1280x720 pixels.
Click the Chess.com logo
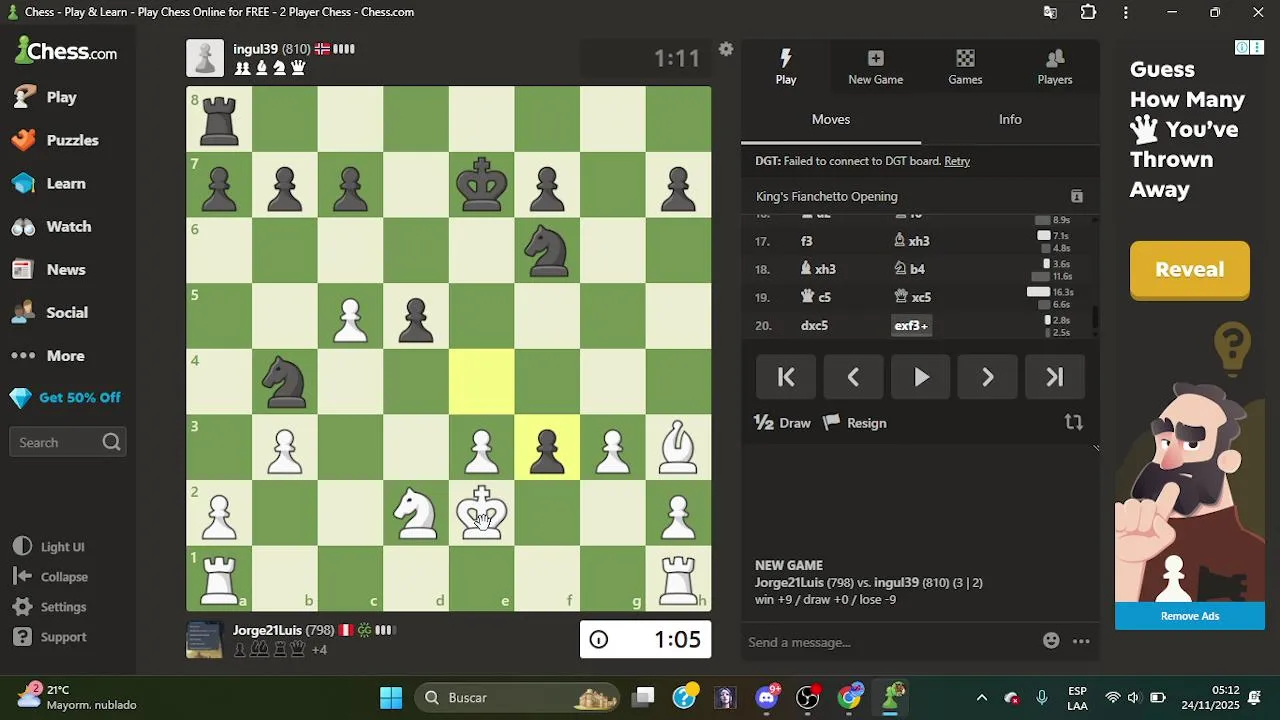point(66,51)
